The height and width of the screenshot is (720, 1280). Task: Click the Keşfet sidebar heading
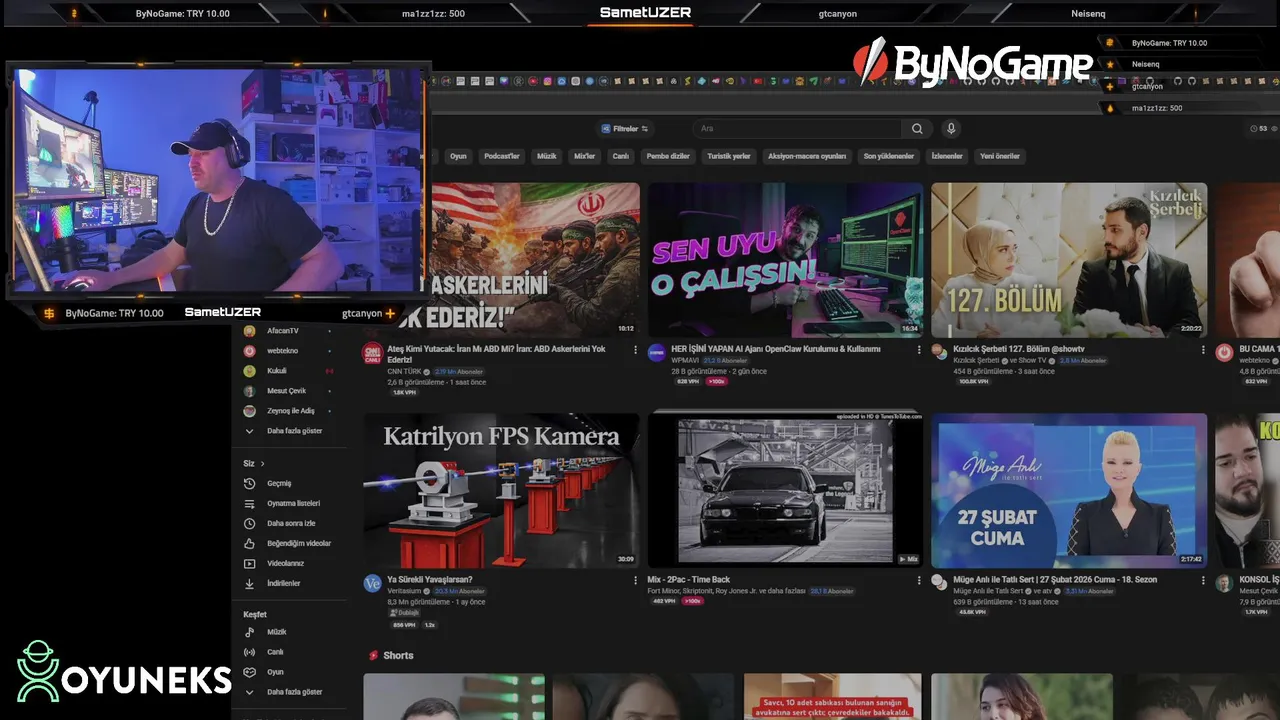coord(255,614)
